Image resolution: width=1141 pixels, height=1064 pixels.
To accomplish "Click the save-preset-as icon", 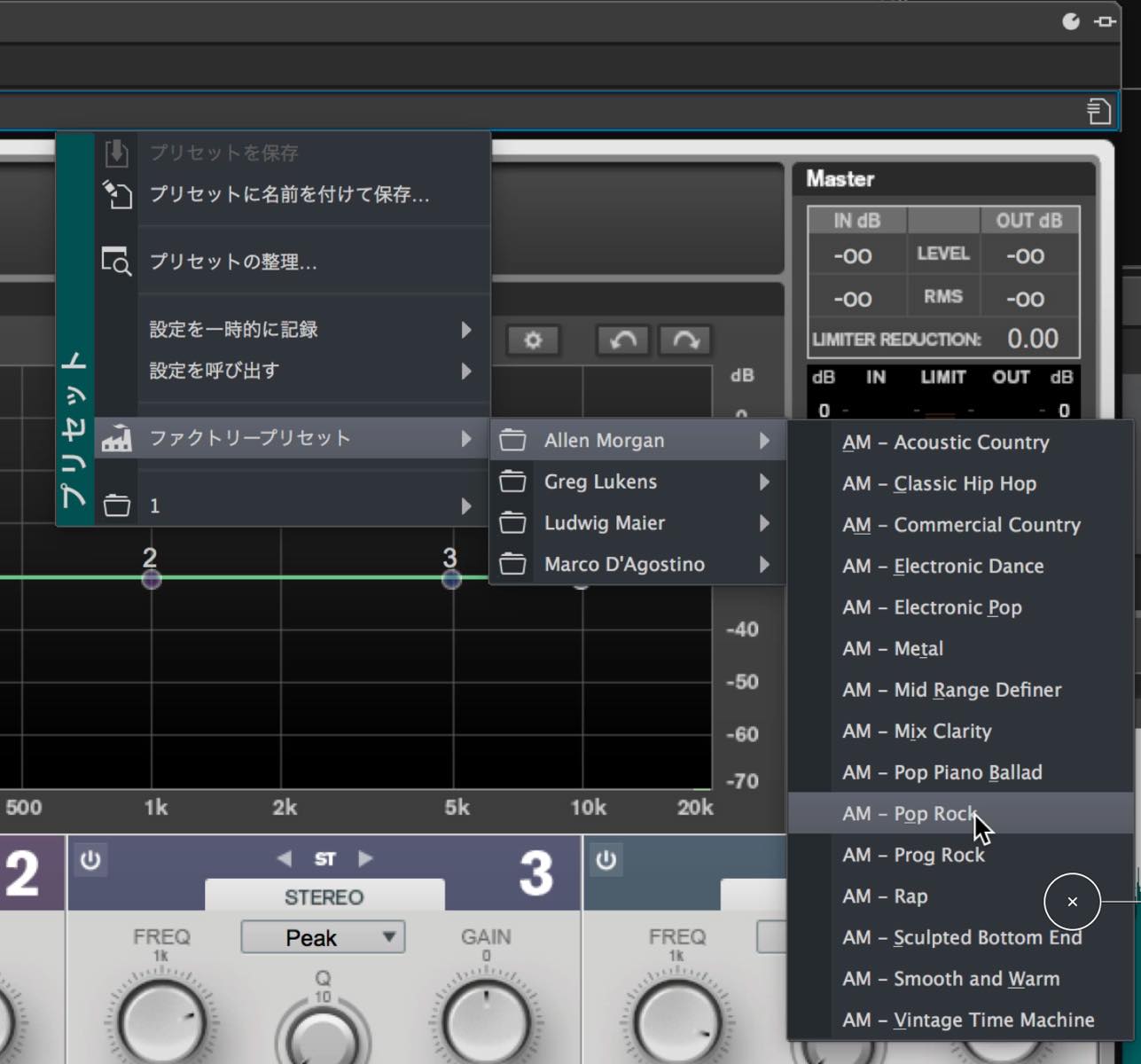I will (117, 194).
